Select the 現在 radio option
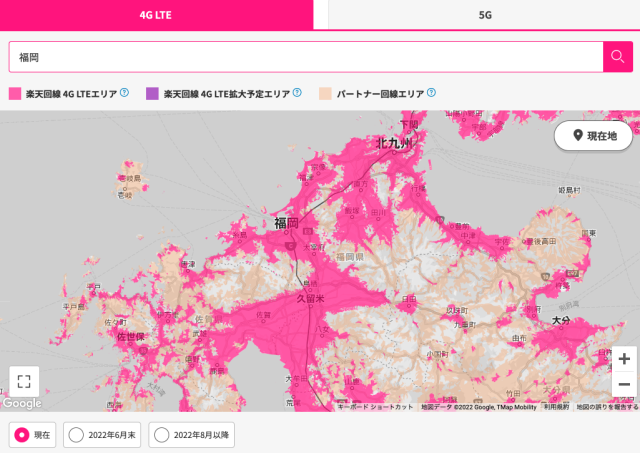Screen dimensions: 640x453 (x=32, y=435)
